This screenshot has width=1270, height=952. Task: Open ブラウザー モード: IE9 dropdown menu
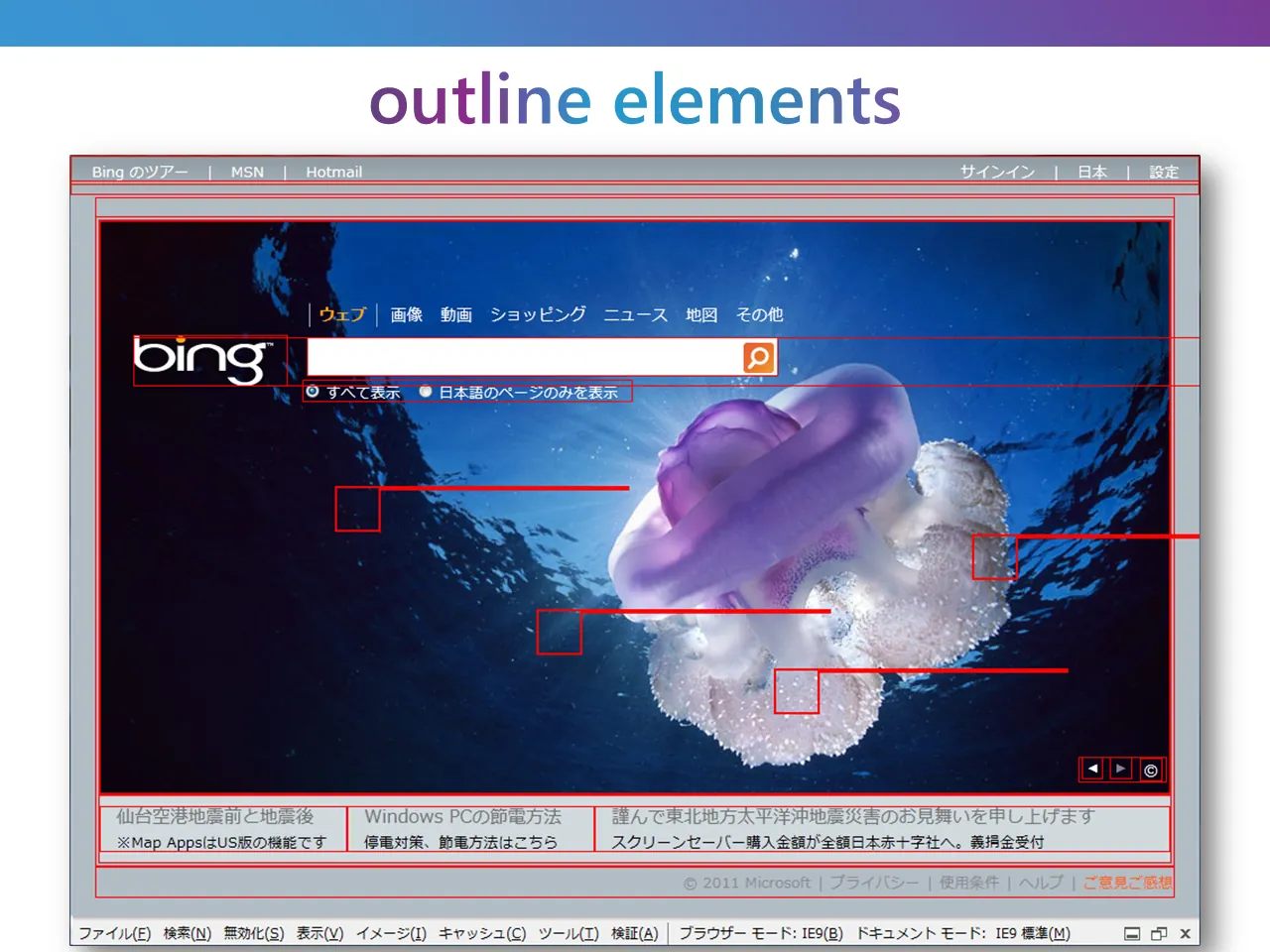761,933
